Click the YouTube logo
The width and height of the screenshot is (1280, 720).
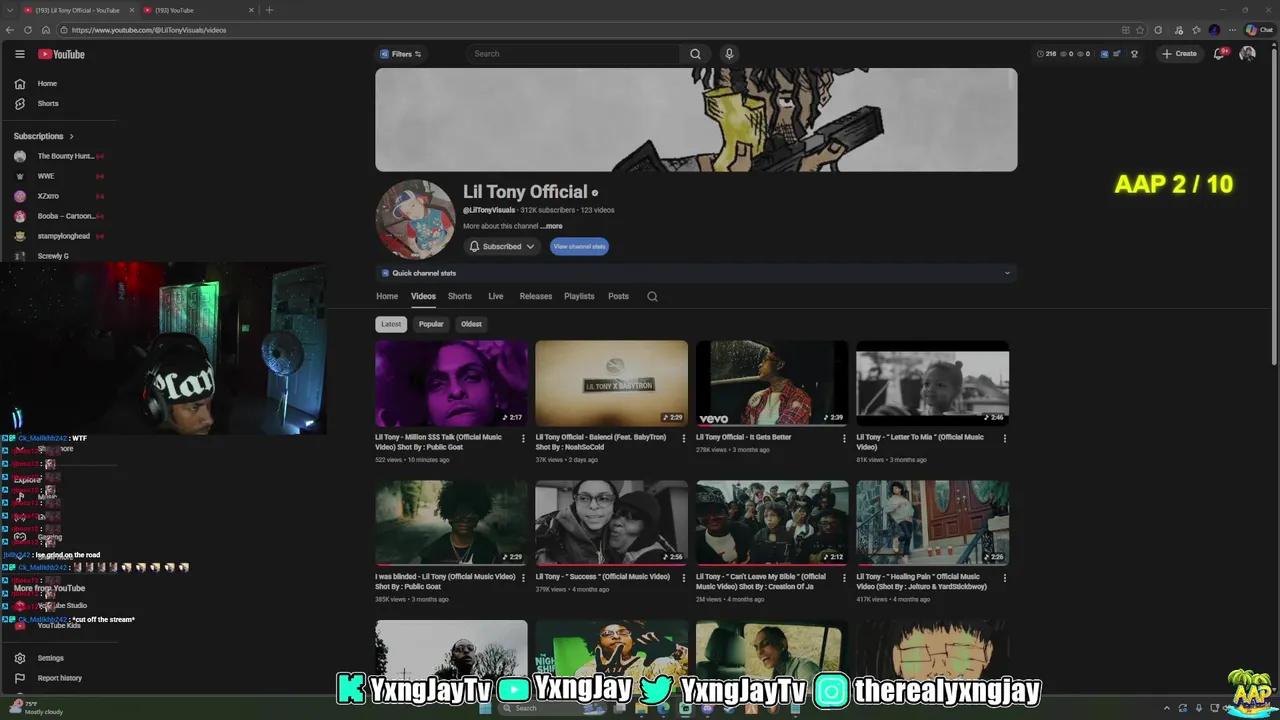(x=62, y=54)
